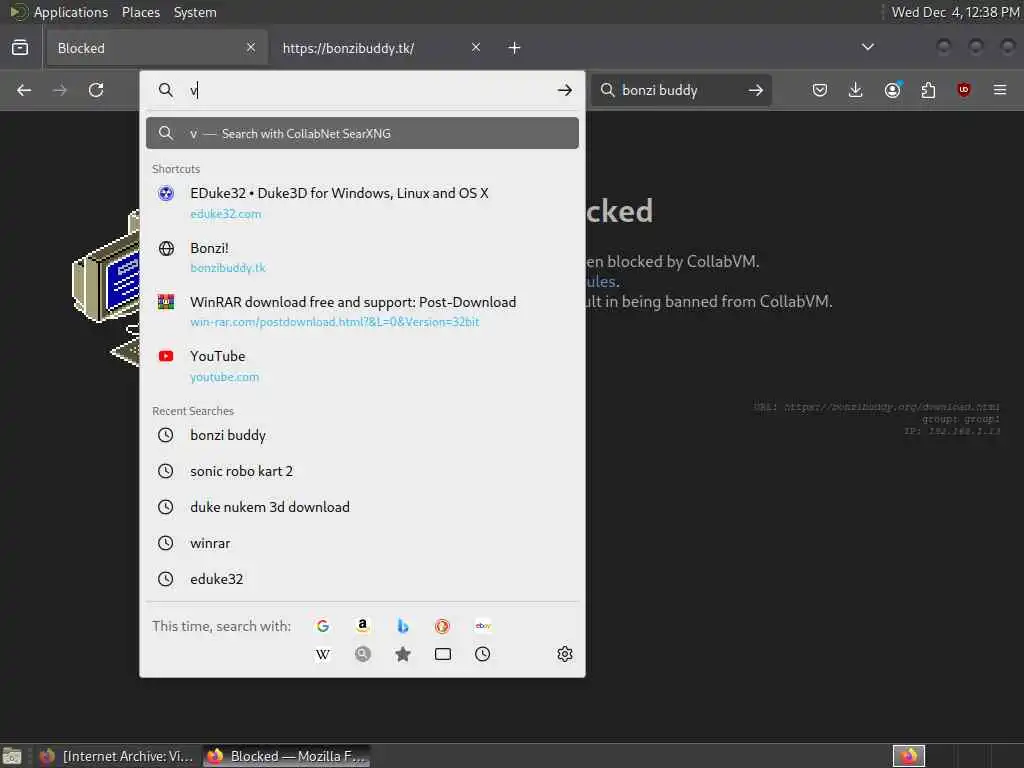Search in History clock icon
The image size is (1024, 768).
[x=483, y=654]
